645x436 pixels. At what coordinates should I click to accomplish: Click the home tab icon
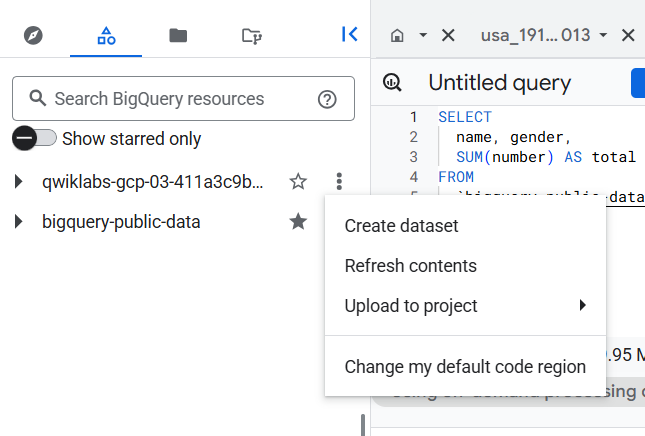click(x=397, y=35)
